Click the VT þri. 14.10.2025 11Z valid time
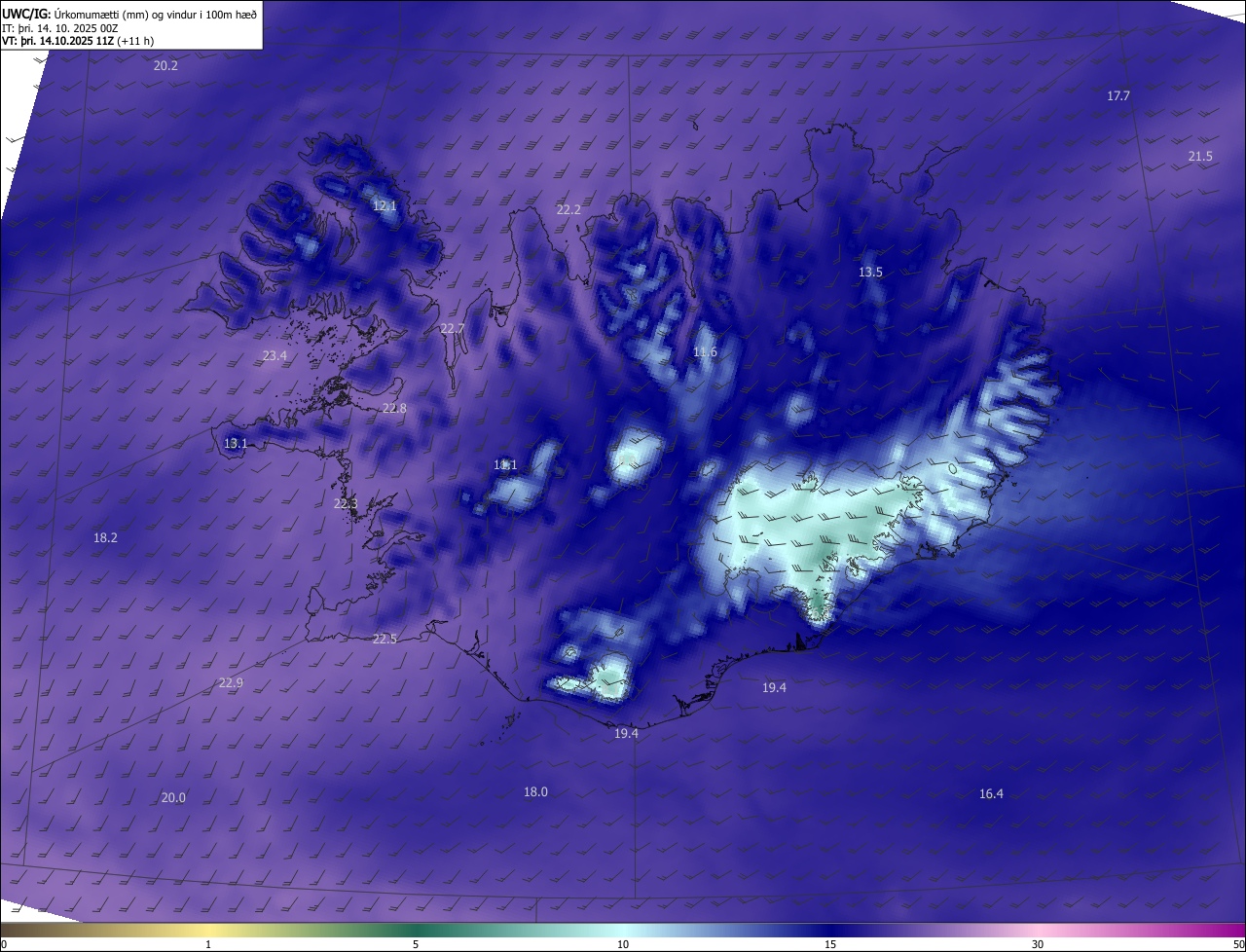 point(78,41)
